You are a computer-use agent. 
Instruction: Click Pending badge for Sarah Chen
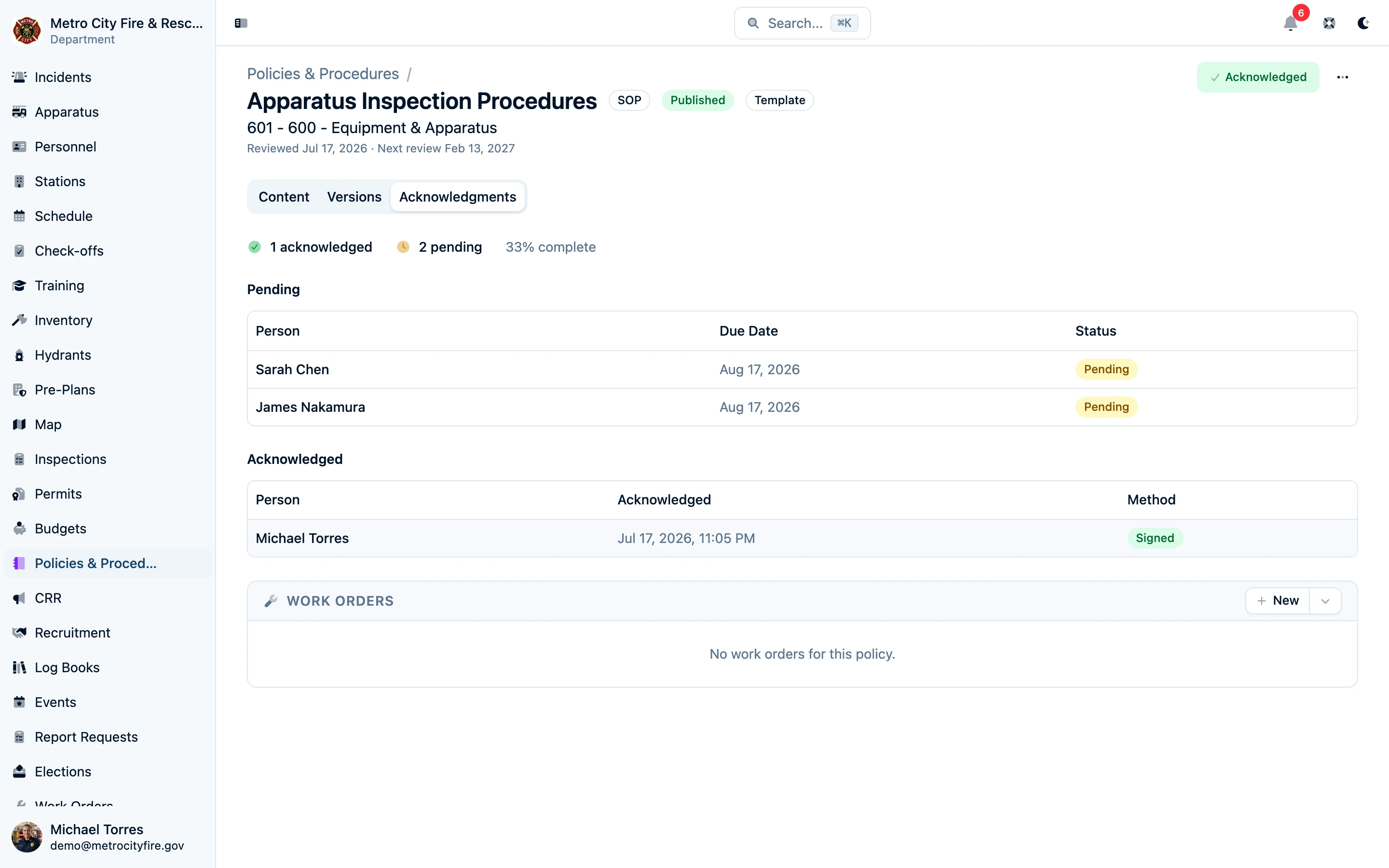click(1106, 369)
